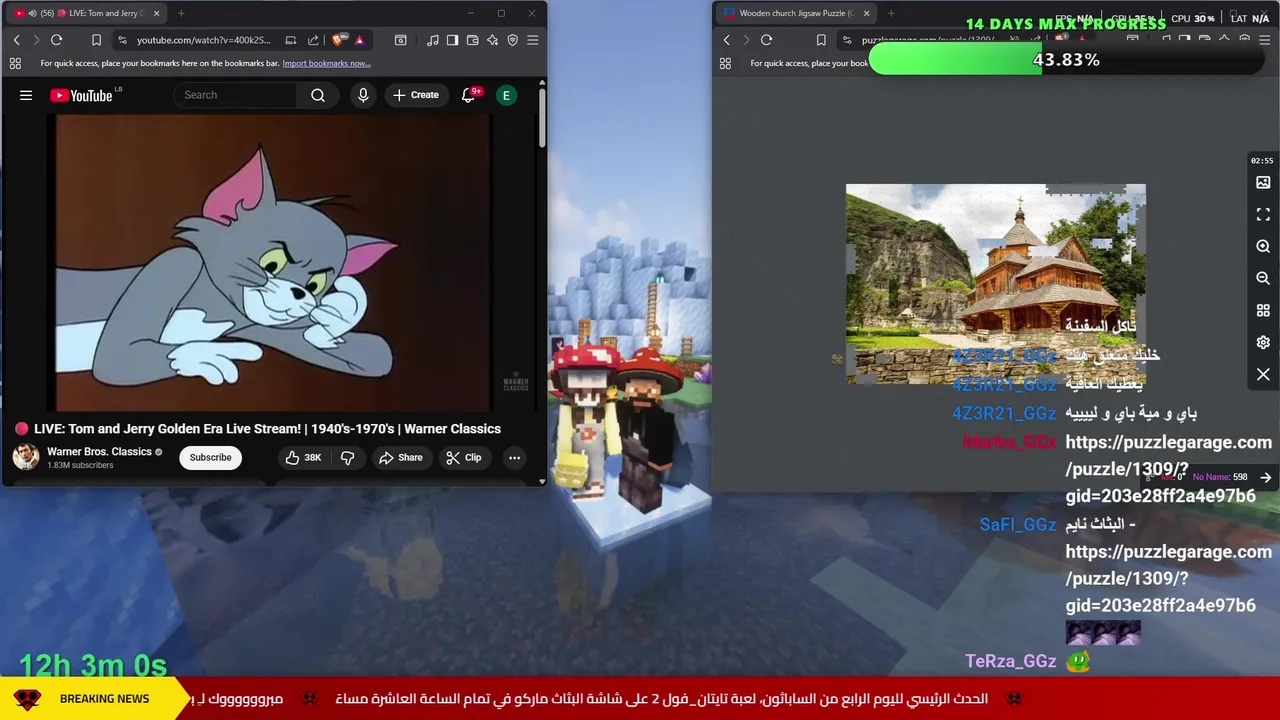
Task: Open Brave Wallet icon in YouTube window
Action: (472, 40)
